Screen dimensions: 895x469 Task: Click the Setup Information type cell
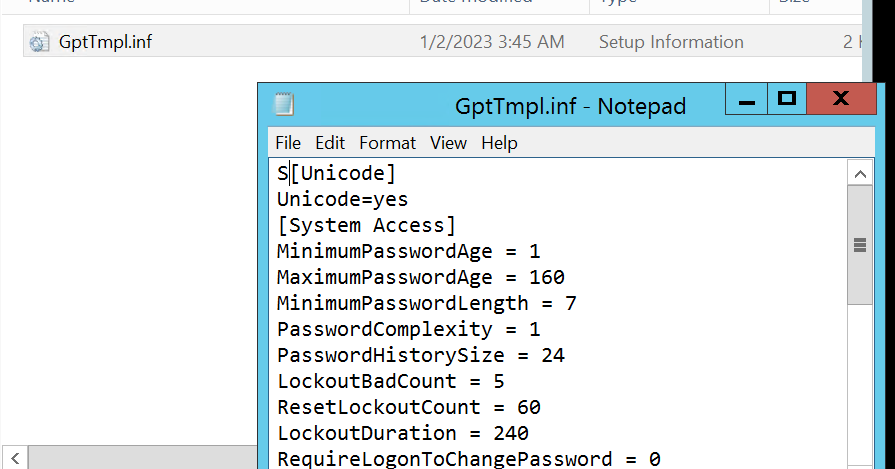pos(671,42)
